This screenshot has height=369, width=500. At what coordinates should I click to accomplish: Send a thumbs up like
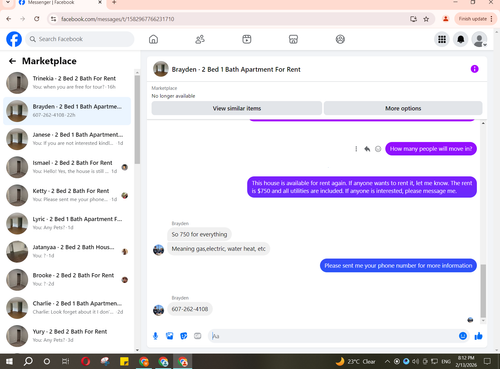tap(478, 336)
